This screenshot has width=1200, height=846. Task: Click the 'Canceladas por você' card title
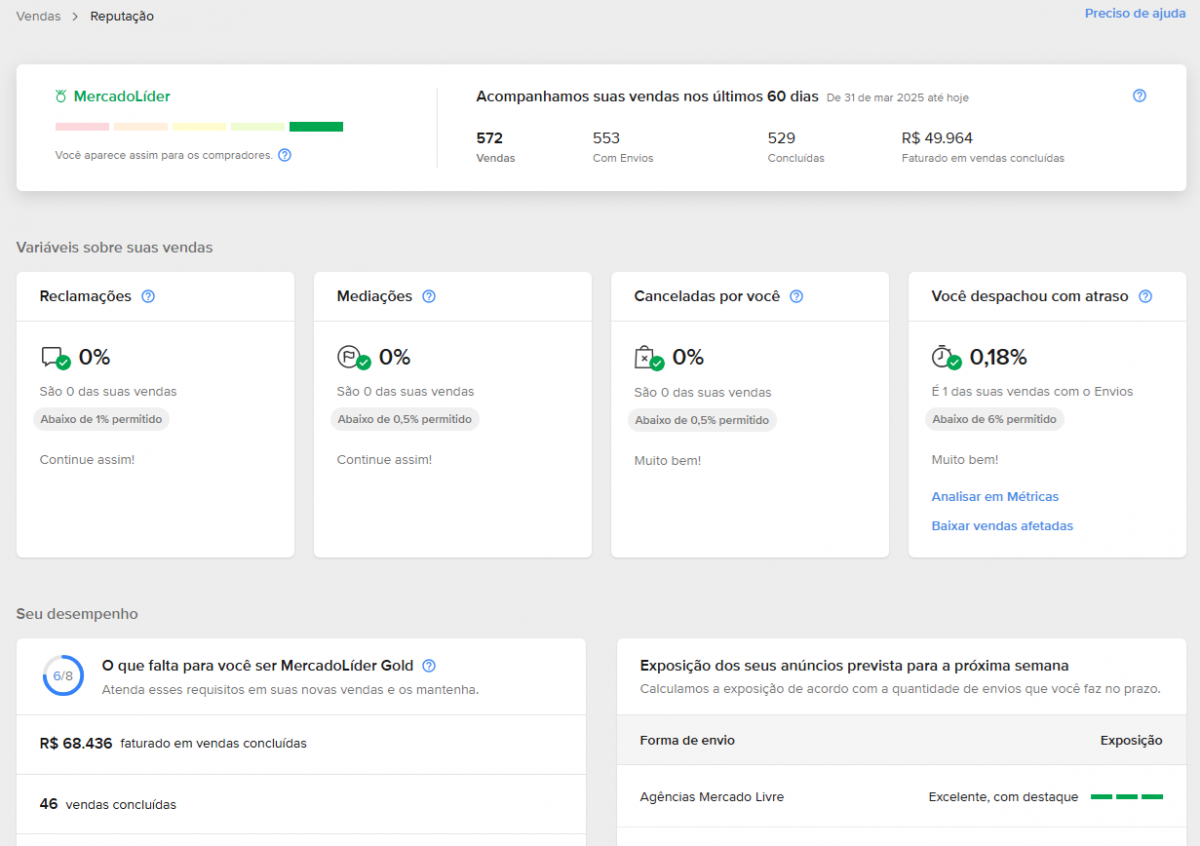pyautogui.click(x=707, y=296)
